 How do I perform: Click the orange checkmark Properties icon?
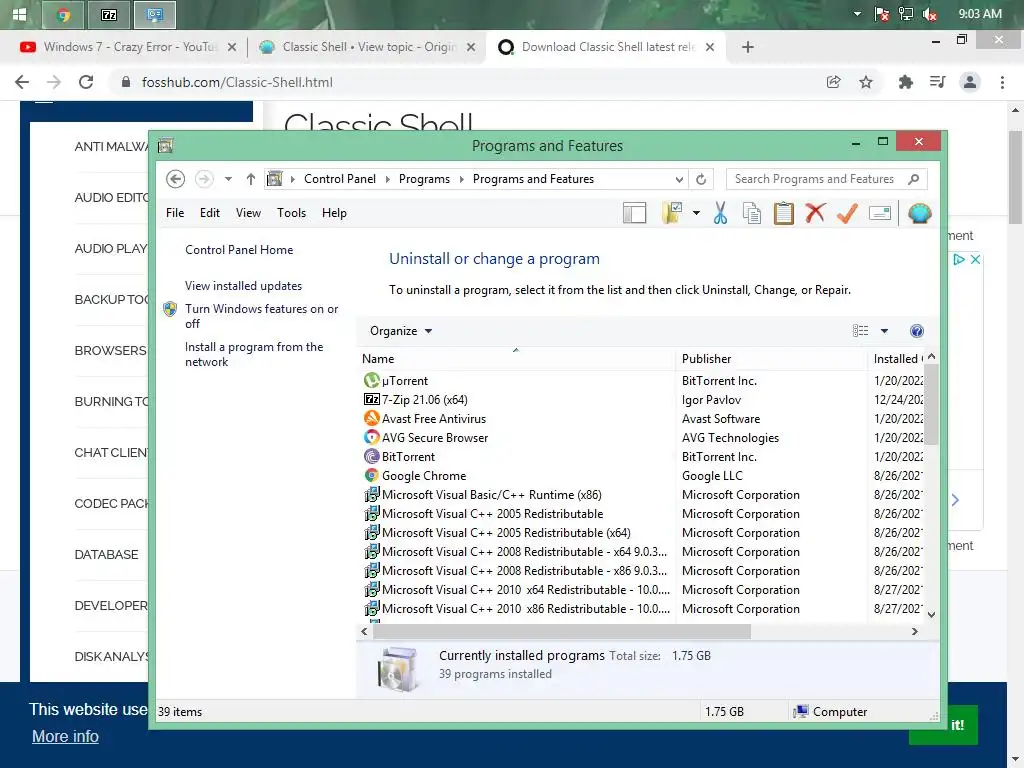coord(847,213)
